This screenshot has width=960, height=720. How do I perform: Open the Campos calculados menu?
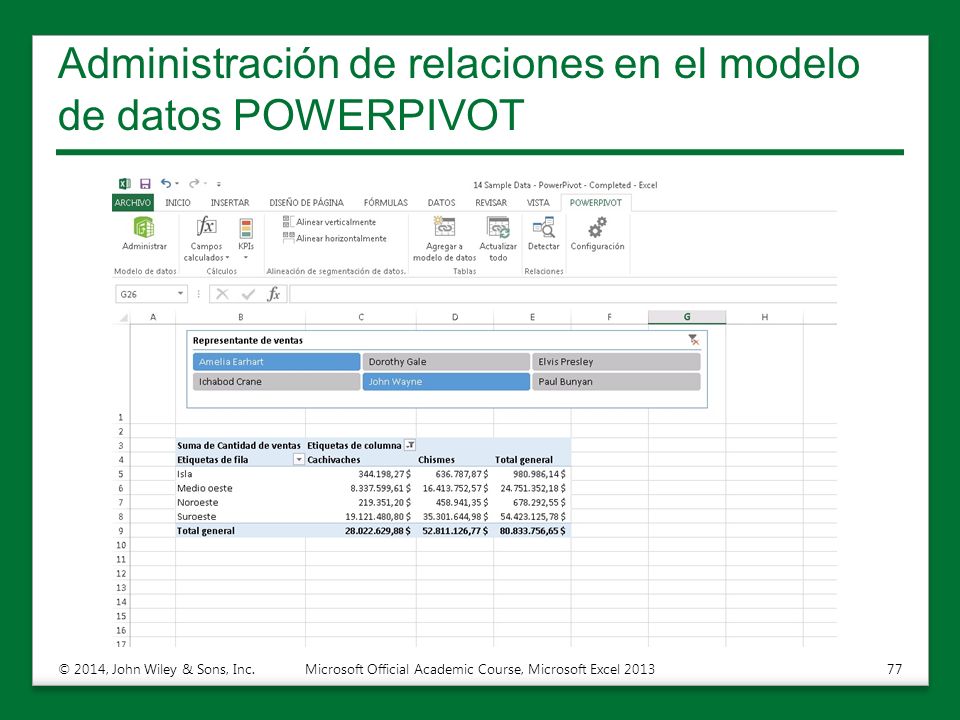206,239
